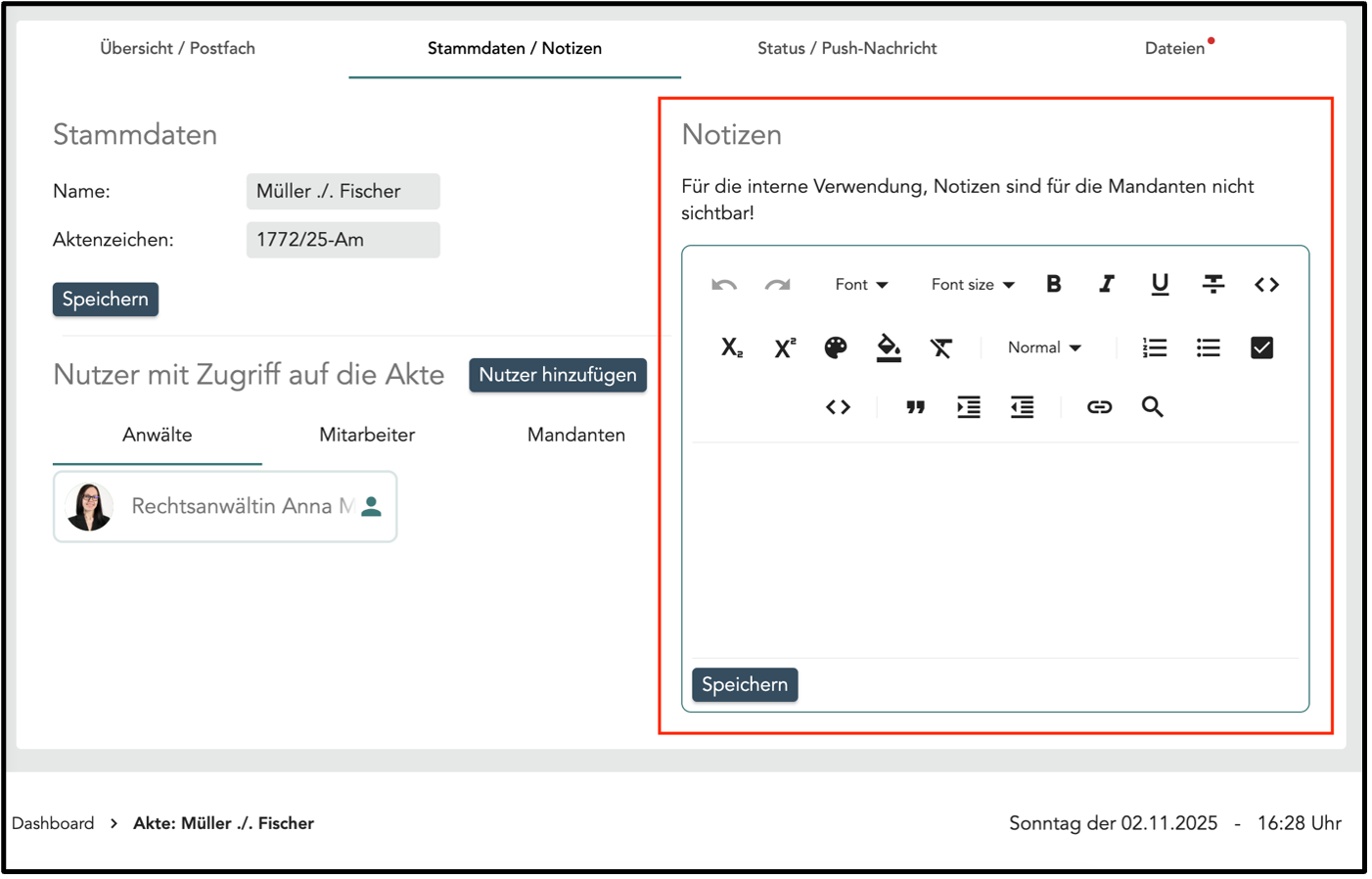
Task: Click the Nutzer hinzufügen button
Action: pos(558,375)
